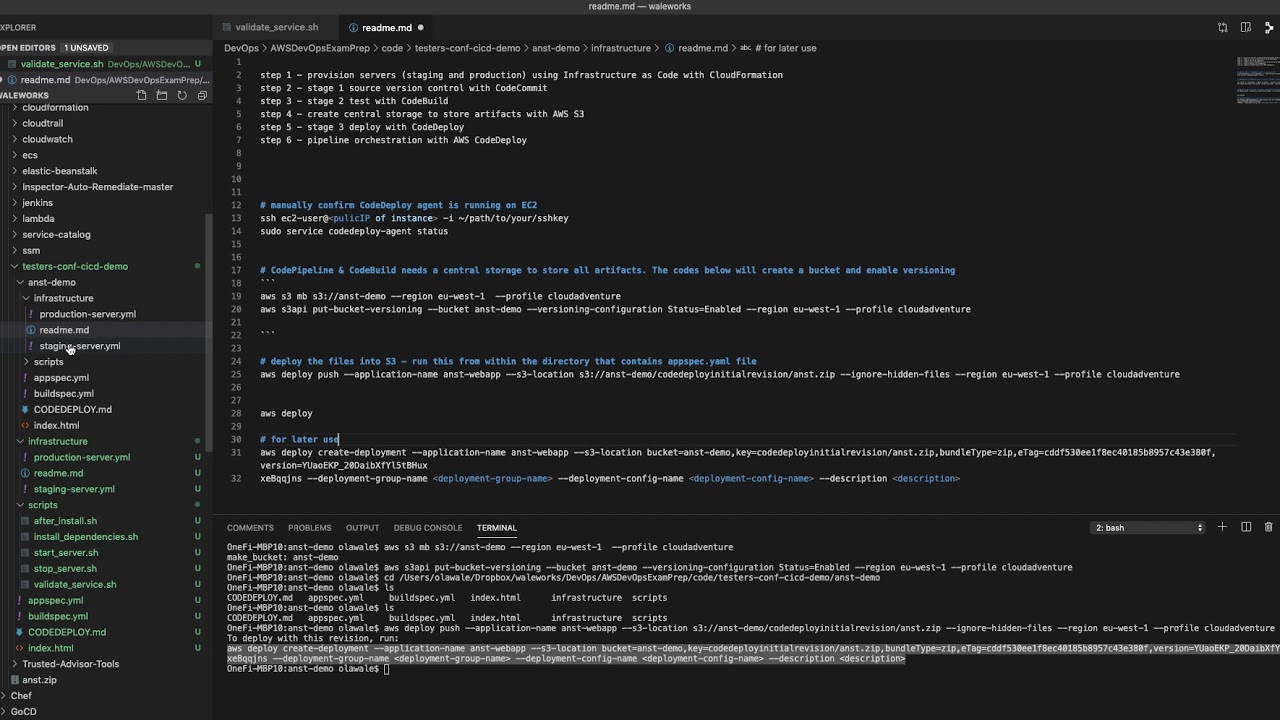Expand the cloudtrail folder
Viewport: 1280px width, 720px height.
tap(42, 123)
